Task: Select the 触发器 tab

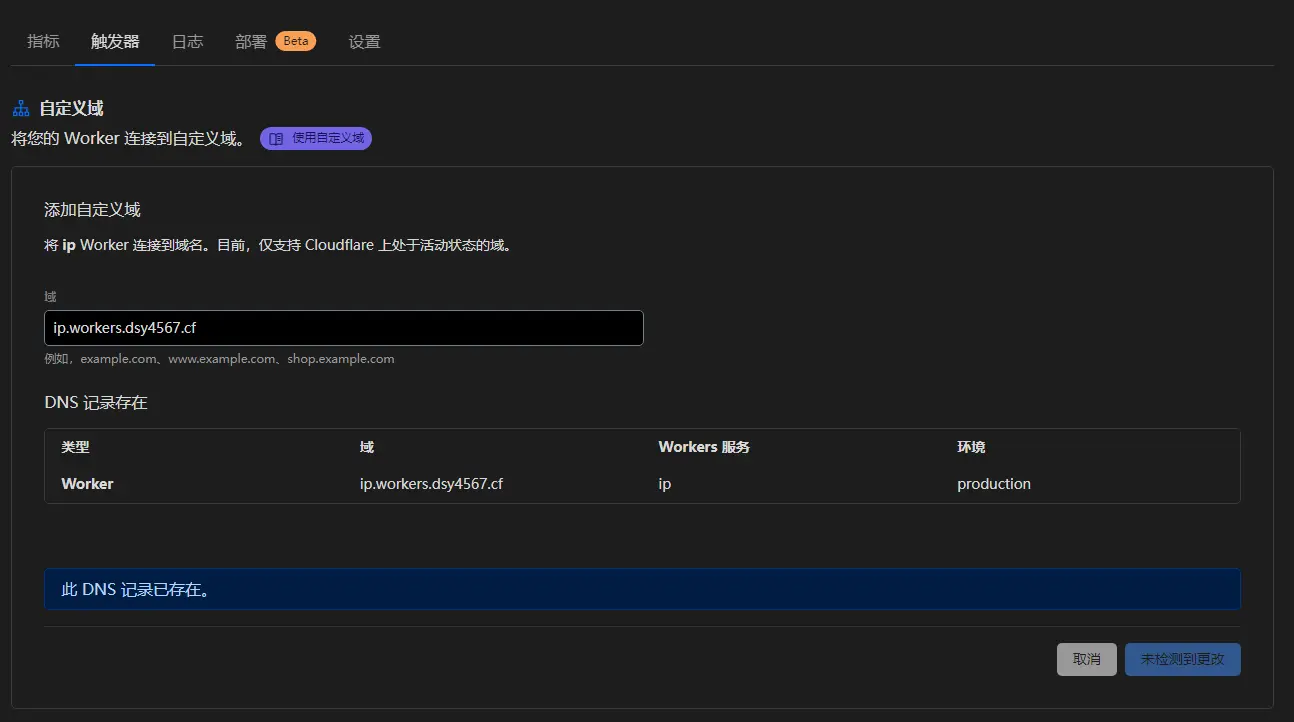Action: (x=115, y=41)
